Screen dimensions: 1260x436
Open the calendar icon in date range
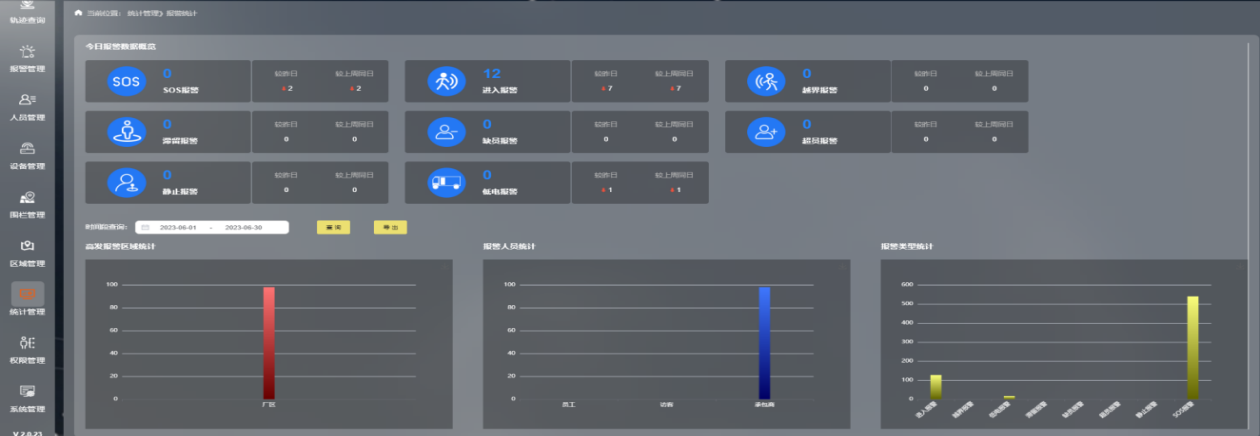tap(145, 227)
